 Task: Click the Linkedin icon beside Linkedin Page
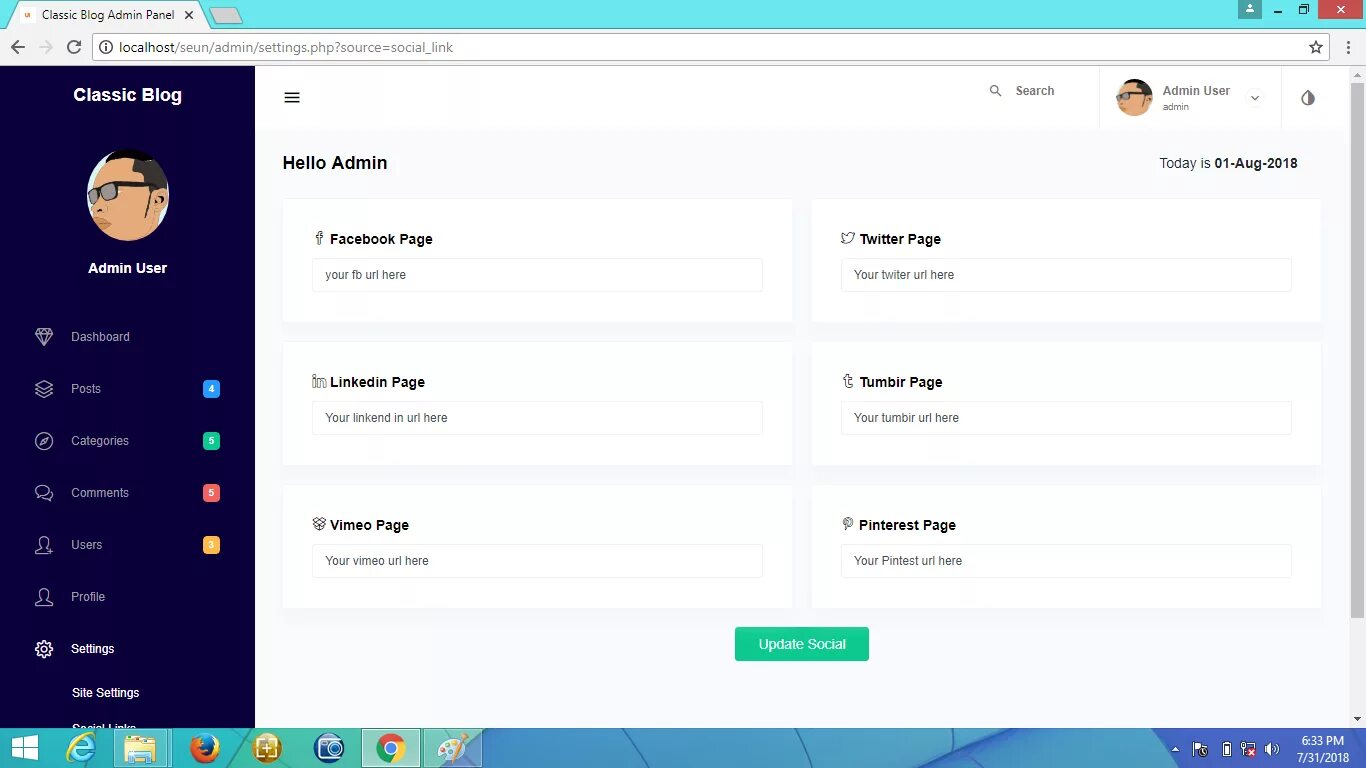pyautogui.click(x=319, y=381)
